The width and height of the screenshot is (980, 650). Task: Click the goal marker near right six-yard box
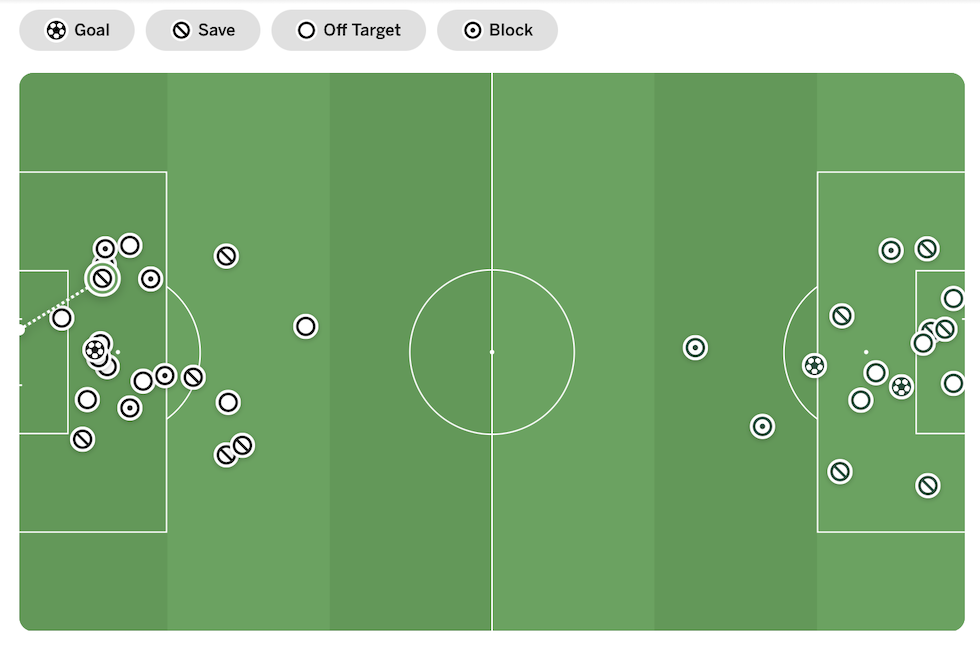coord(901,387)
